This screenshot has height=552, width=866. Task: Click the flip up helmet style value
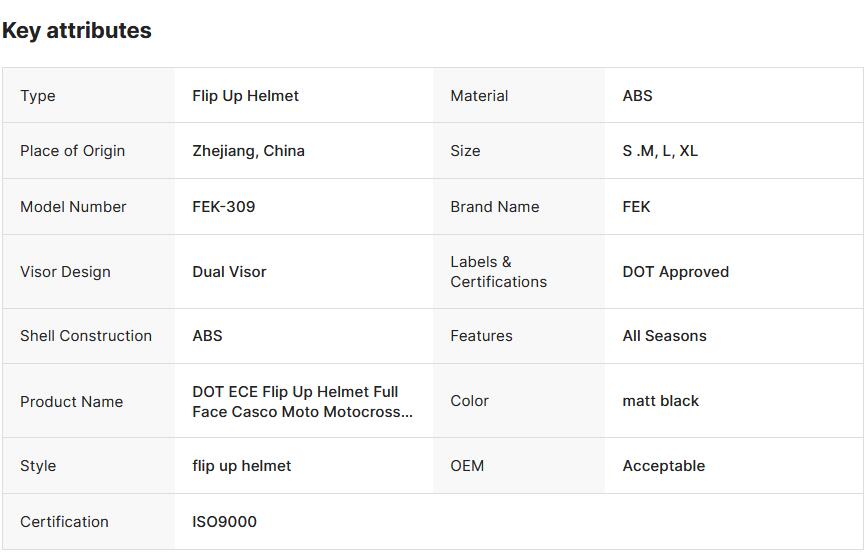(x=241, y=466)
